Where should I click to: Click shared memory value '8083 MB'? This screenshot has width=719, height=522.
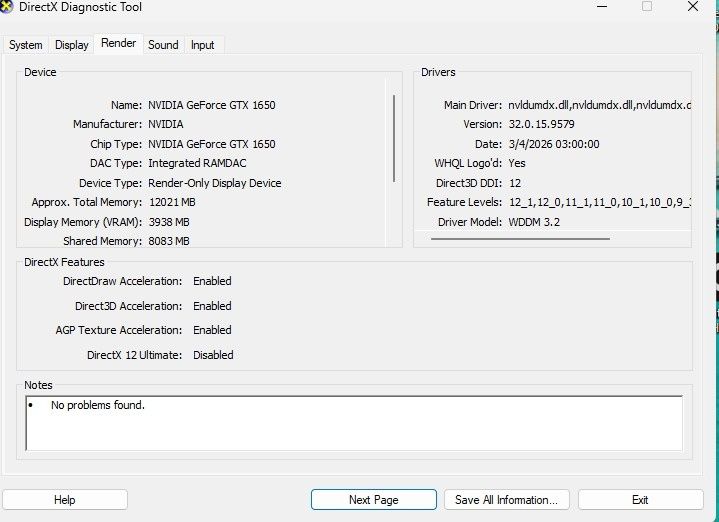click(169, 241)
